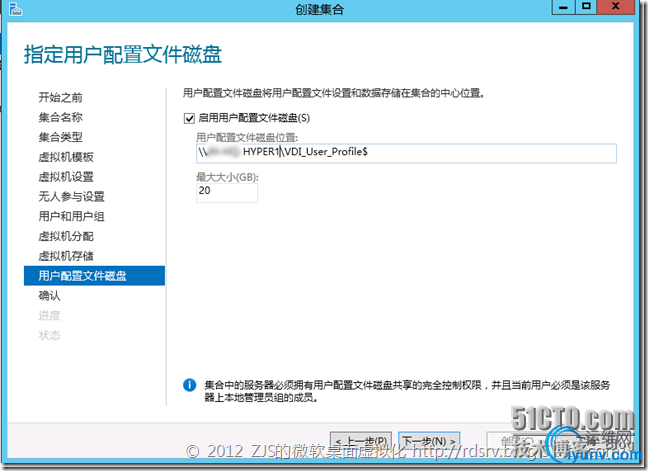Close the 创建集合 window
The image size is (648, 471).
(x=615, y=7)
